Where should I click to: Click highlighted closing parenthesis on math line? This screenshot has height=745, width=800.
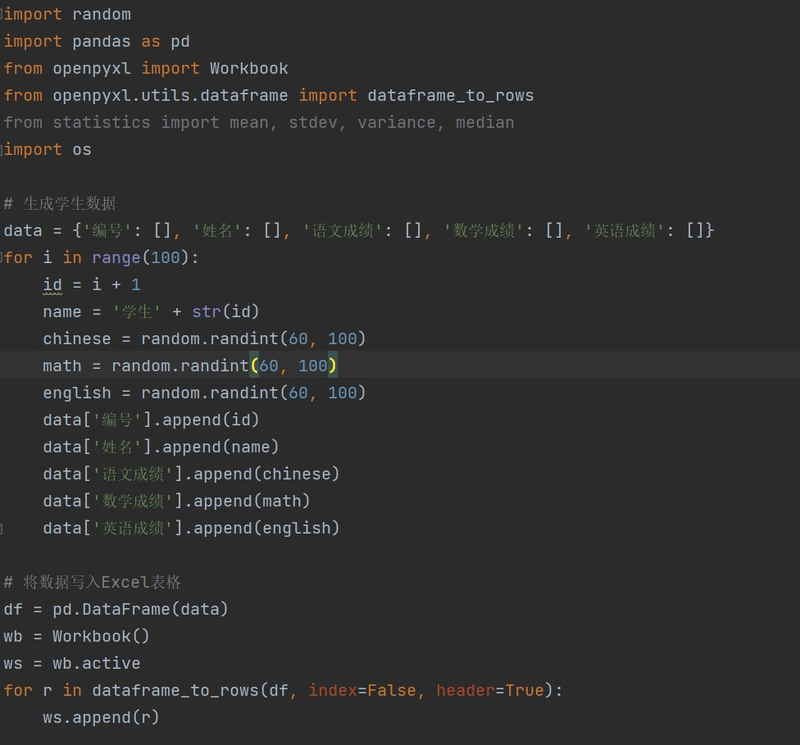(x=332, y=366)
